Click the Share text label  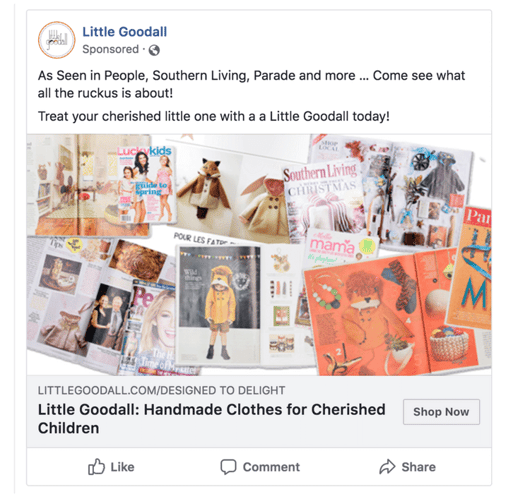point(418,467)
